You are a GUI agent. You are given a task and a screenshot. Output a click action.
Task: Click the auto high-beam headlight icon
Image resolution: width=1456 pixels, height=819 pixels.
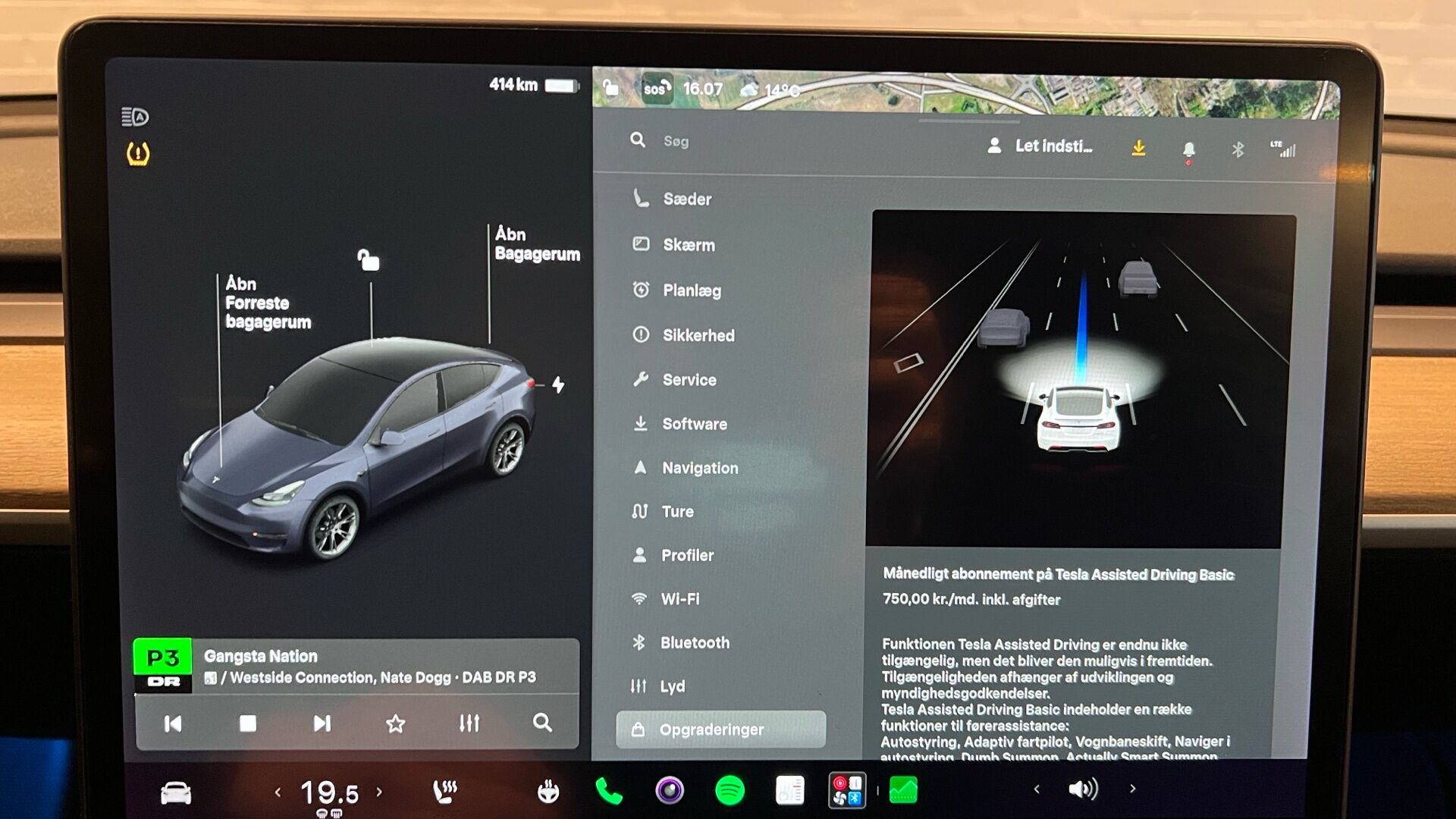click(135, 117)
